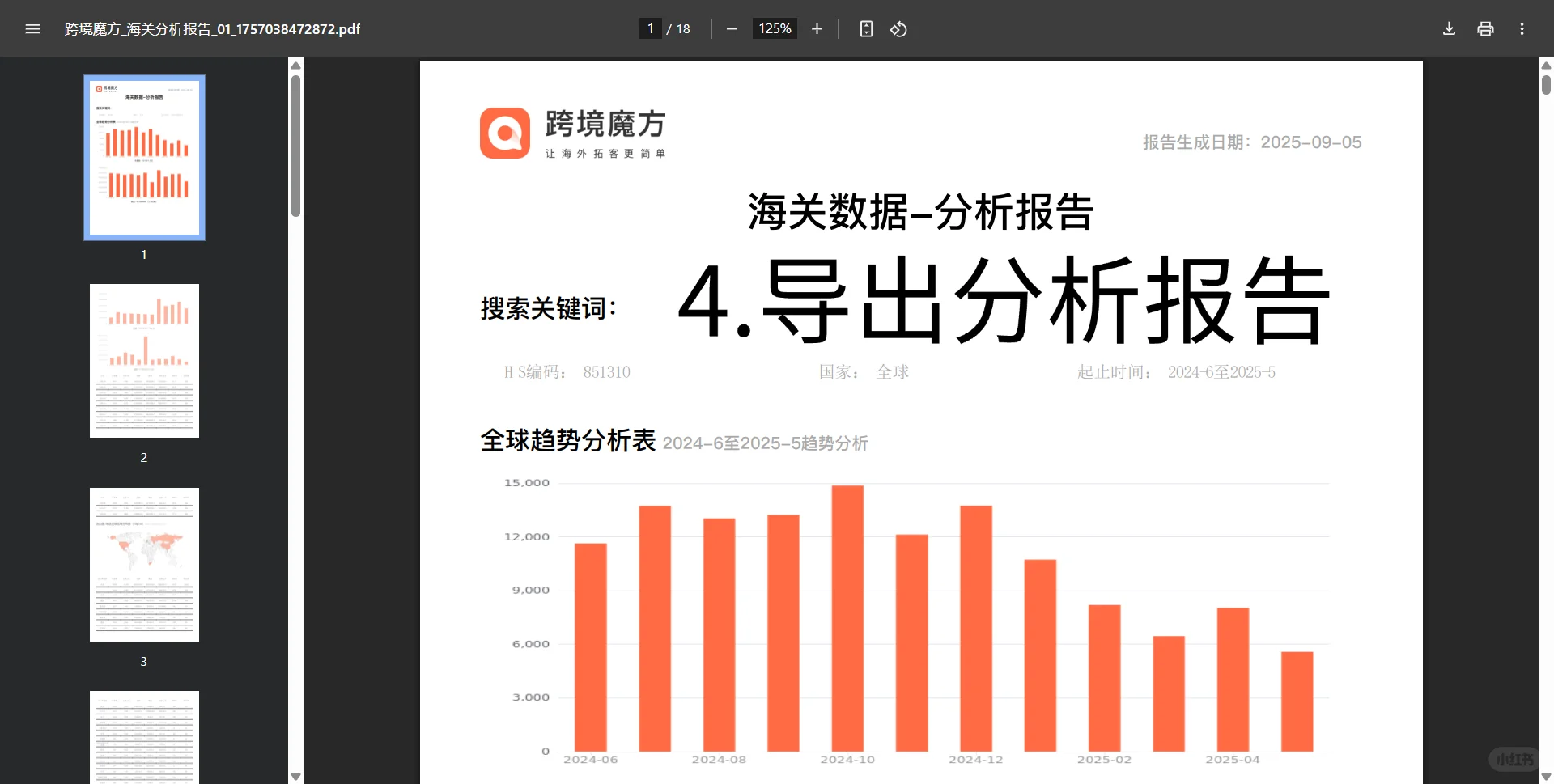The image size is (1554, 784).
Task: Click the main document scrollbar down arrow
Action: coord(1544,775)
